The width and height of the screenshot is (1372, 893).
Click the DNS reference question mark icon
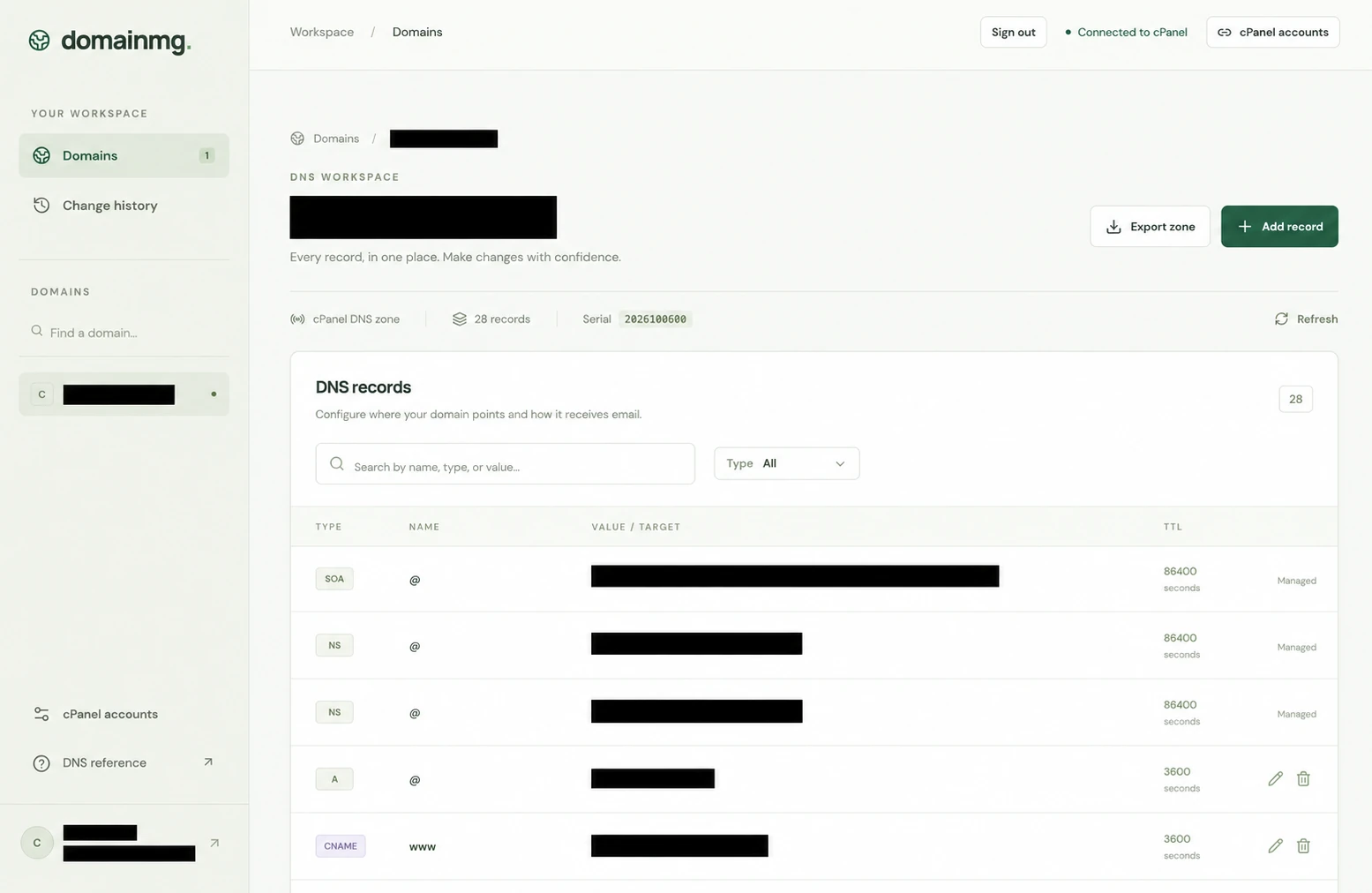click(41, 763)
